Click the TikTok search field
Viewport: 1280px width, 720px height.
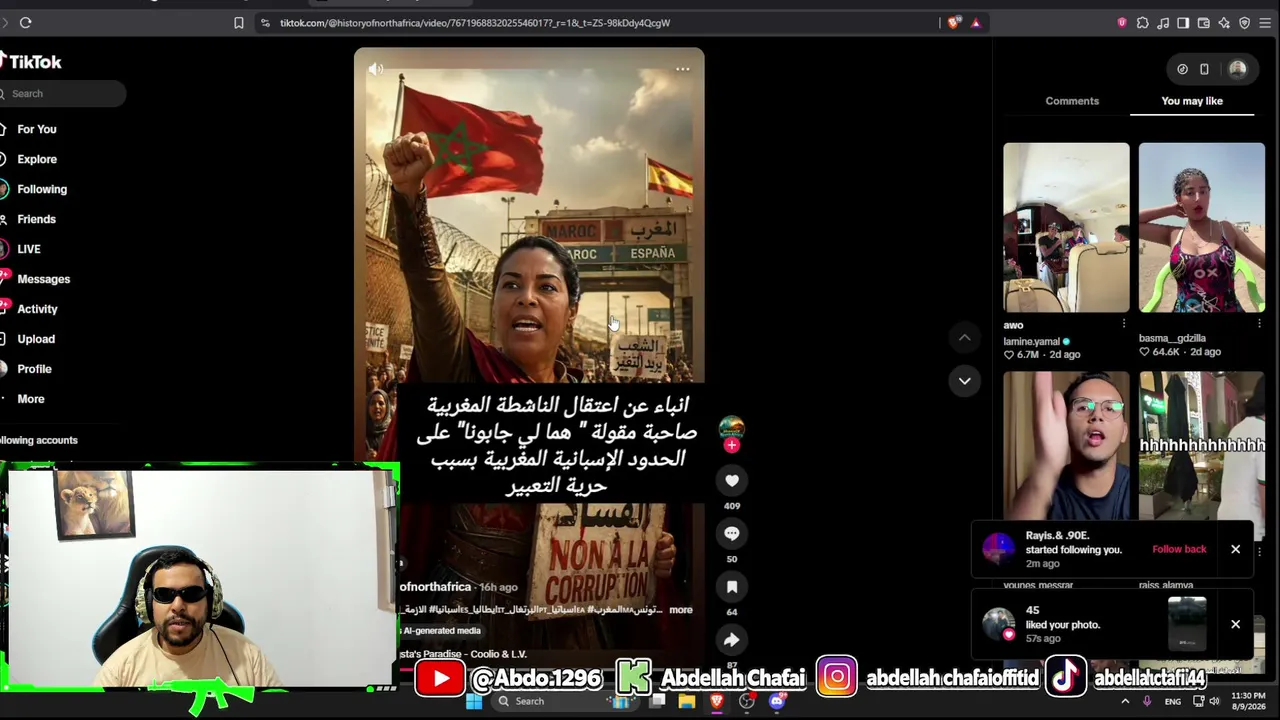coord(62,93)
